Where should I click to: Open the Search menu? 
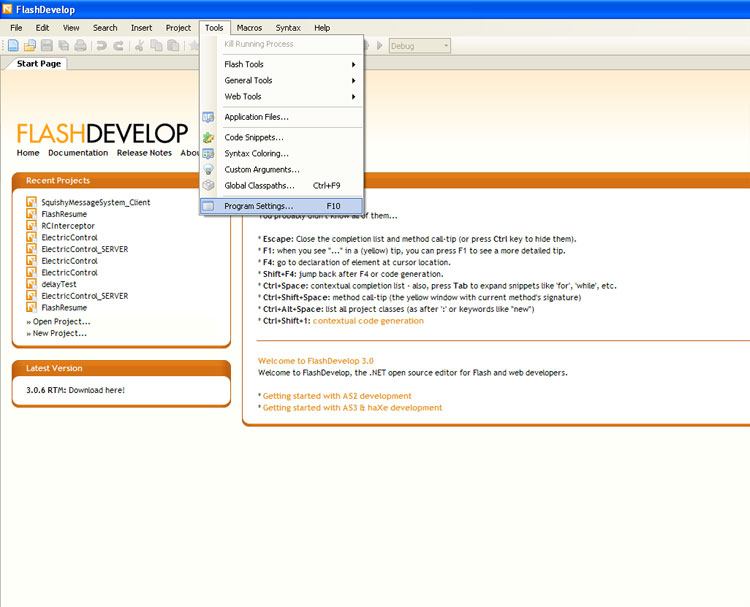(x=105, y=28)
